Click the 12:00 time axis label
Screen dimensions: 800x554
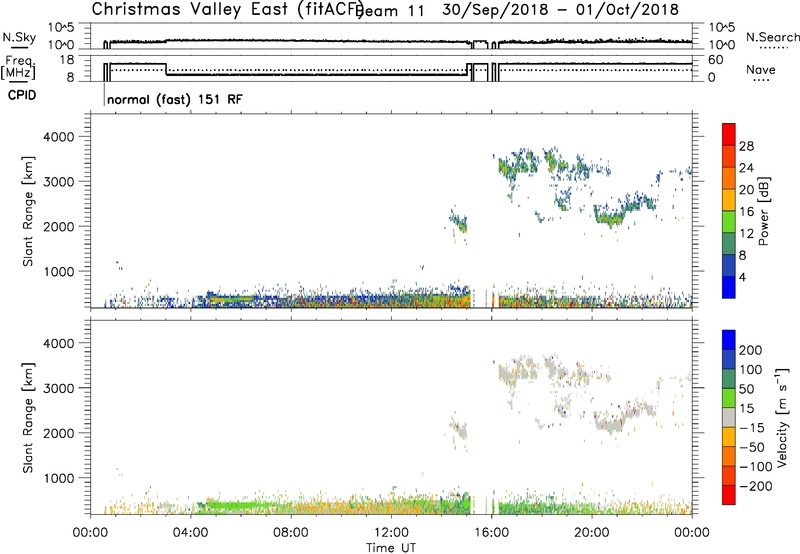pyautogui.click(x=391, y=533)
